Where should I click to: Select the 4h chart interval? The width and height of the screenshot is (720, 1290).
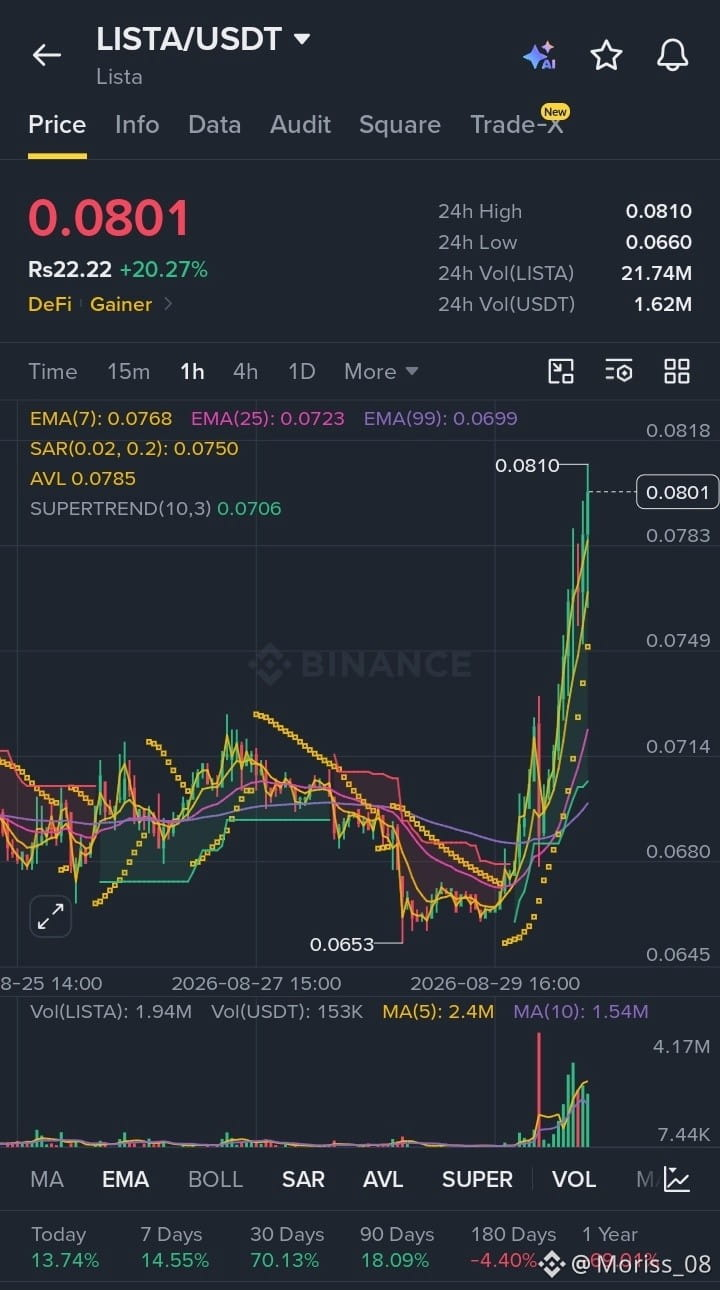pos(245,371)
